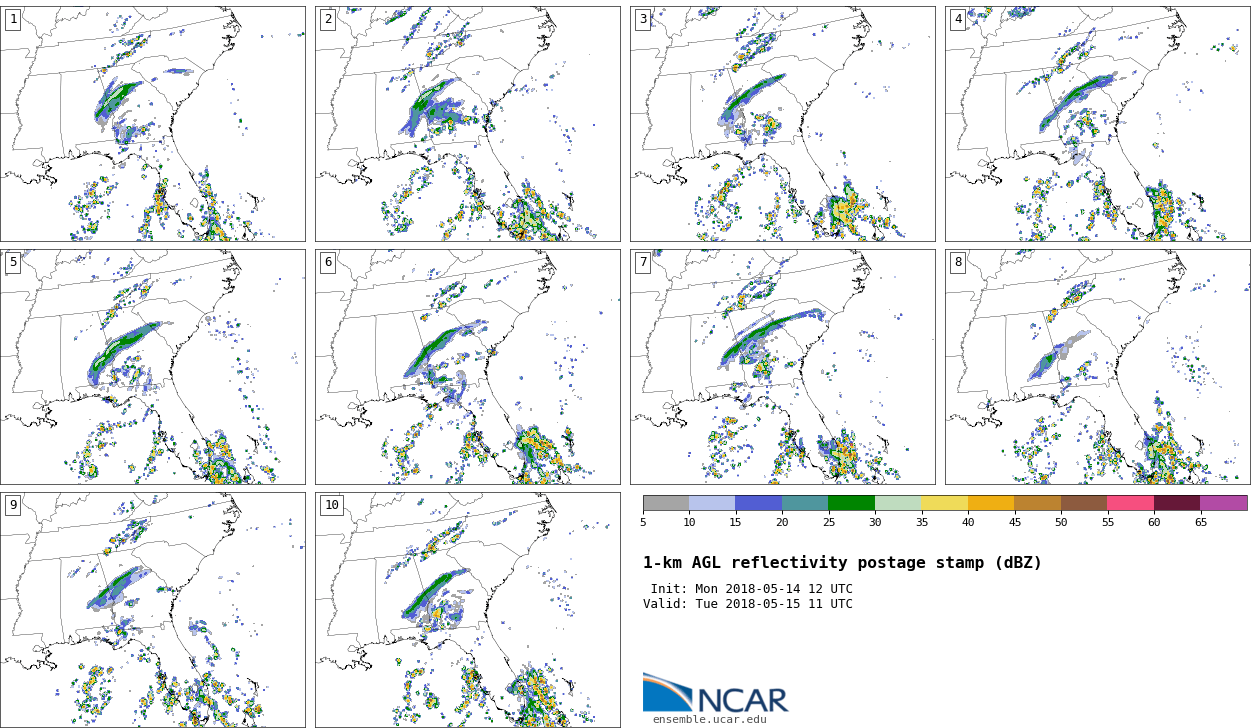Open ensemble member 4 reflectivity map
Image resolution: width=1260 pixels, height=728 pixels.
click(1097, 124)
